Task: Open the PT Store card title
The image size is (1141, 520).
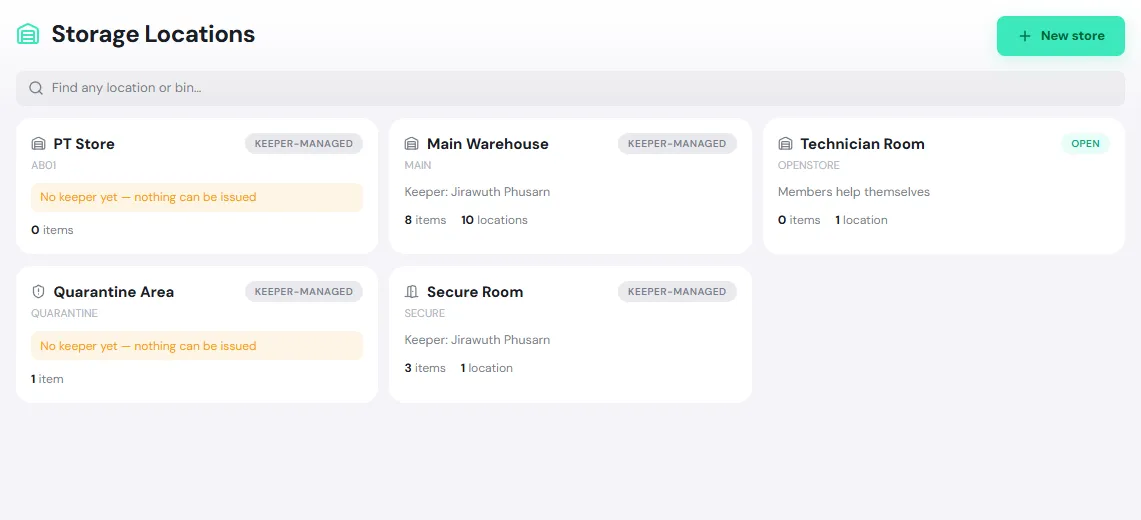Action: point(84,144)
